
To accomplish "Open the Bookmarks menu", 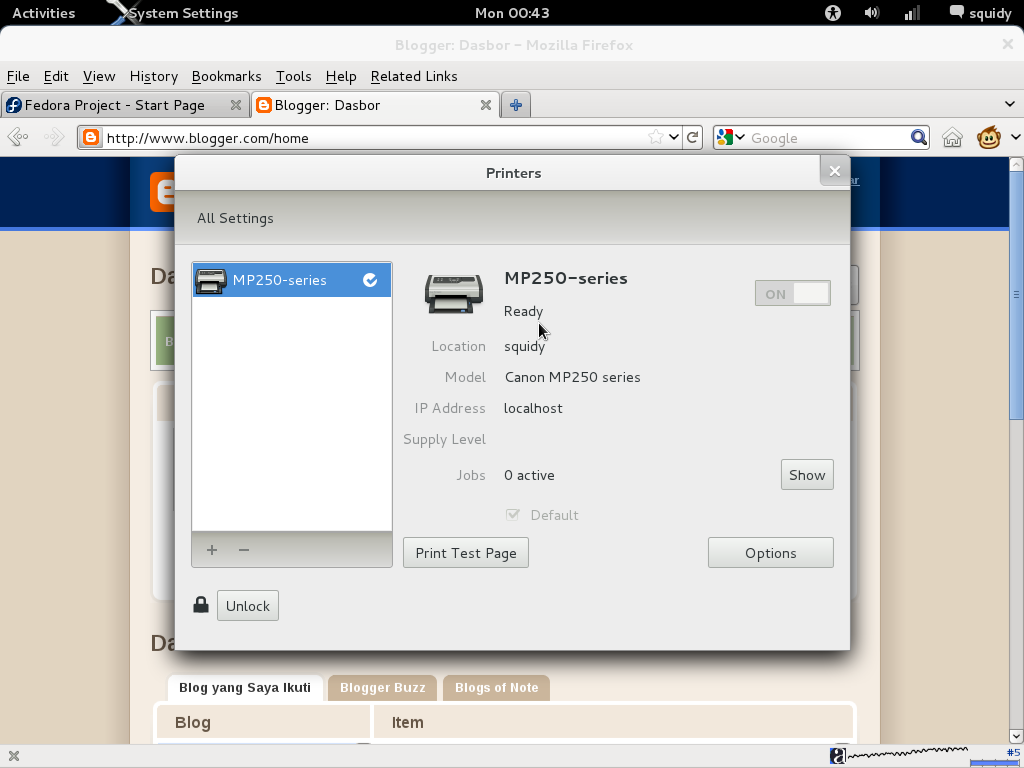I will click(227, 76).
